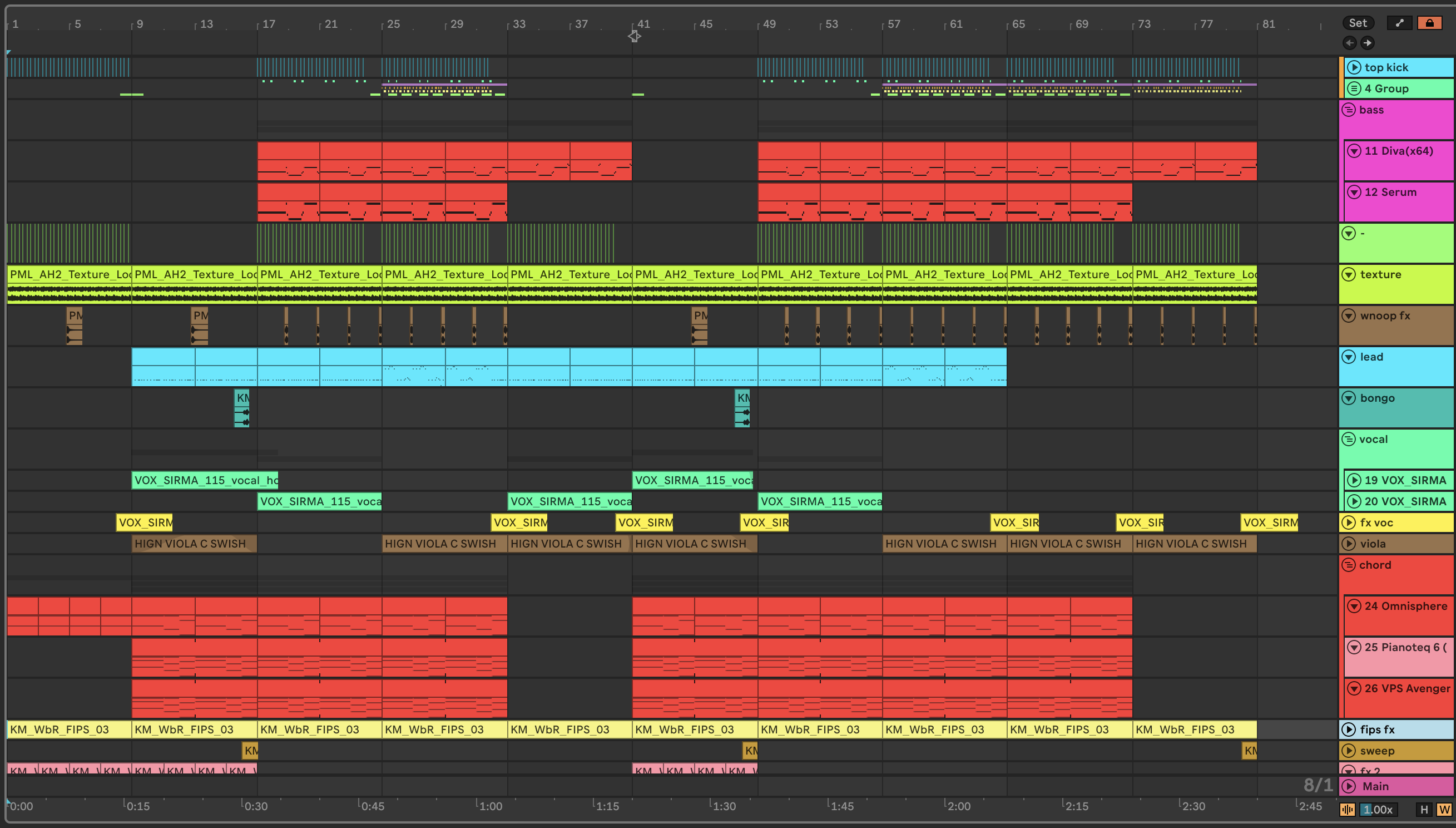Unfold the fips fx track
This screenshot has height=828, width=1456.
click(1349, 730)
